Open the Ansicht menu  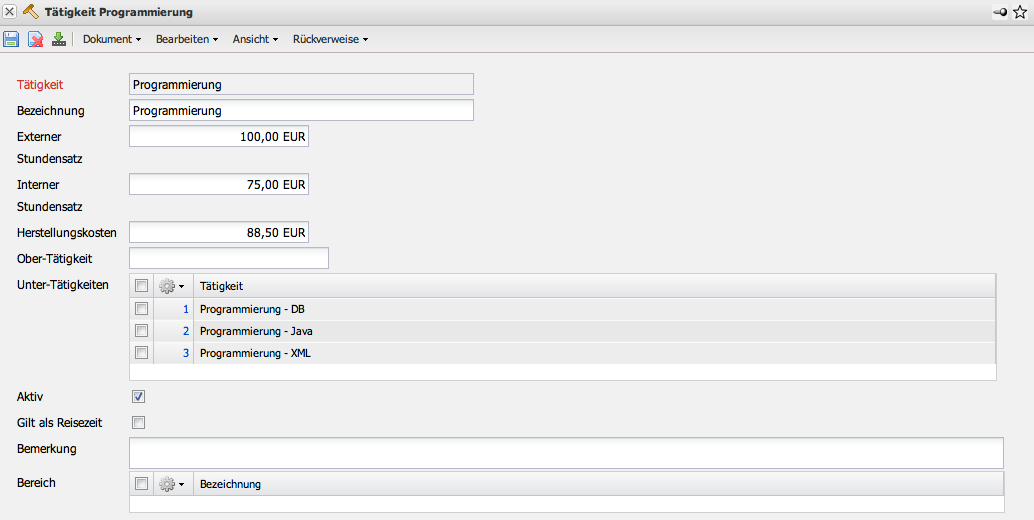(x=255, y=39)
